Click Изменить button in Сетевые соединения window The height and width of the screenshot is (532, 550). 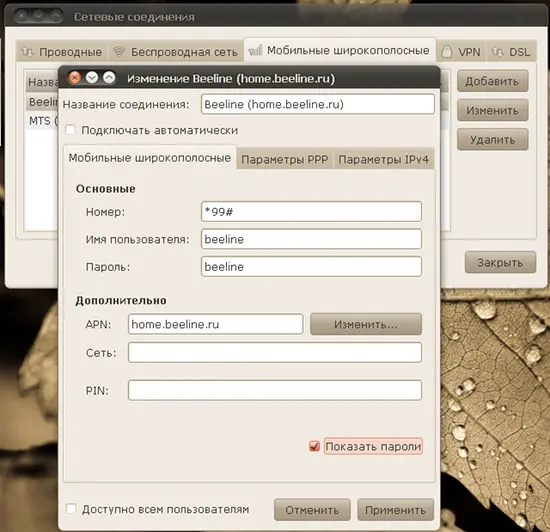(x=492, y=110)
